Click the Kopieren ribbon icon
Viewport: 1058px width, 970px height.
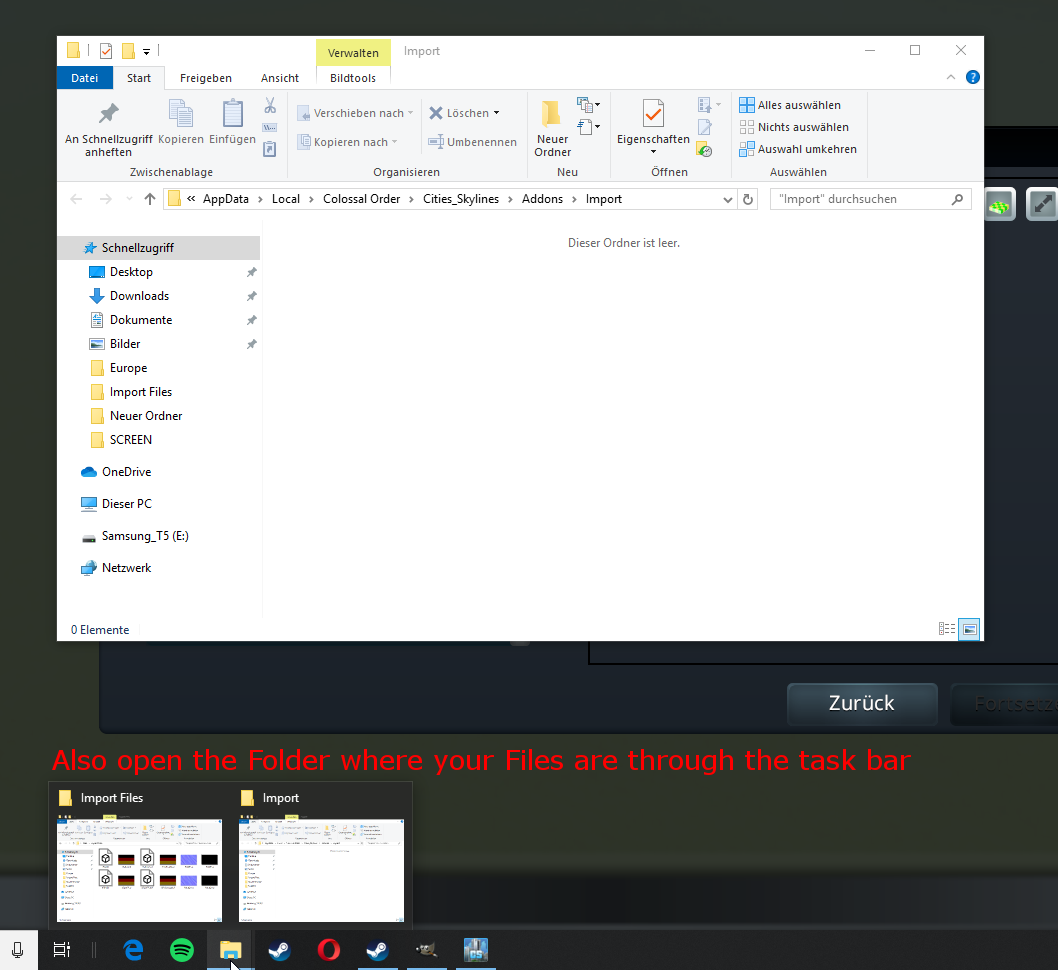[x=181, y=122]
